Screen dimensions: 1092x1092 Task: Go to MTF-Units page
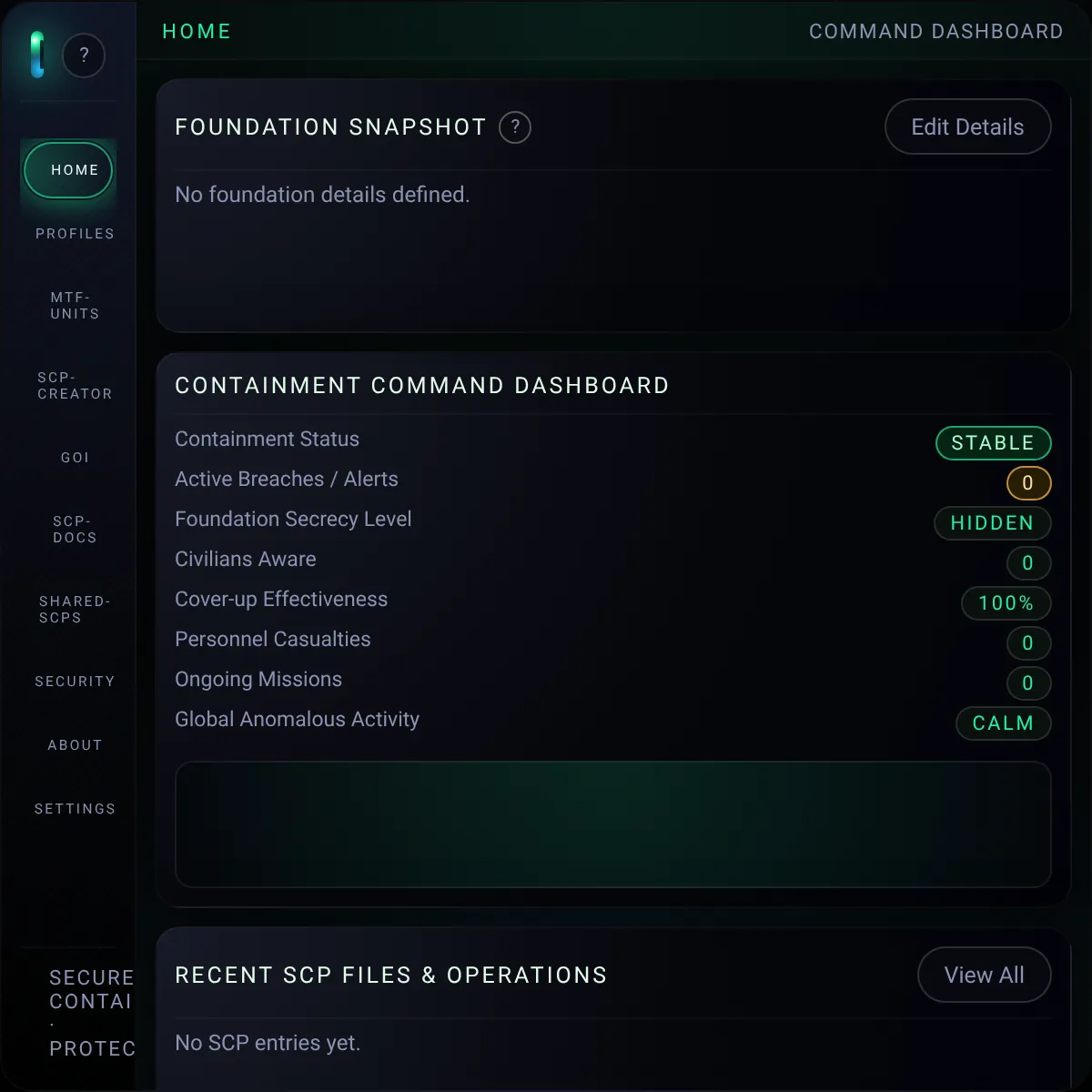click(x=75, y=306)
